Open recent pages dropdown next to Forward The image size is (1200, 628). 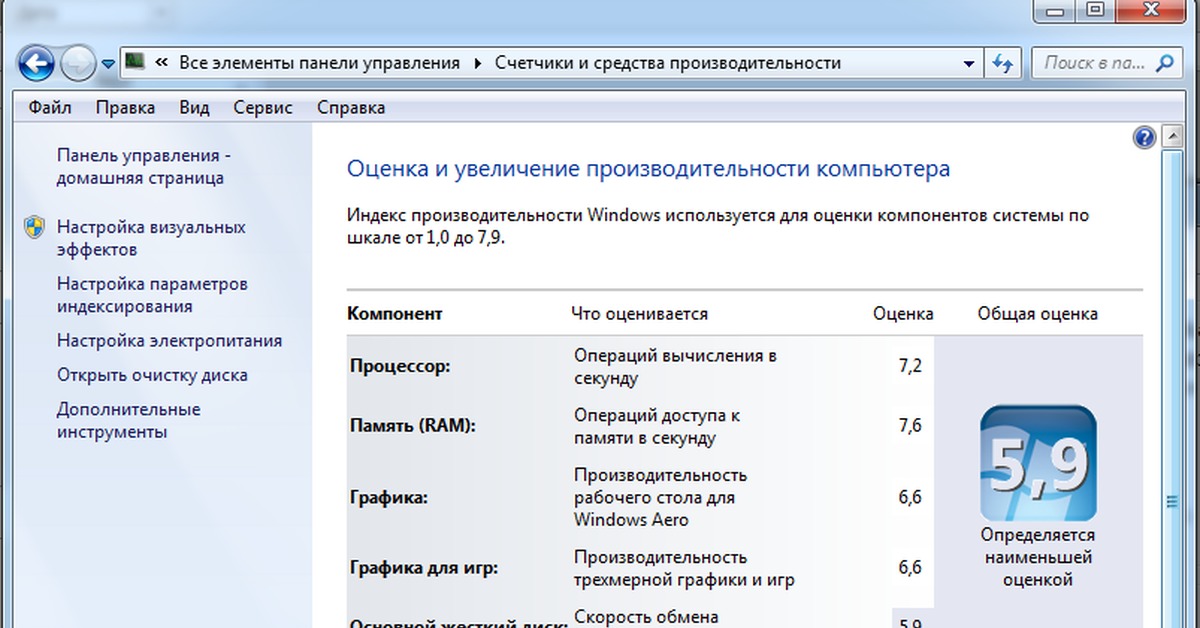(x=107, y=65)
